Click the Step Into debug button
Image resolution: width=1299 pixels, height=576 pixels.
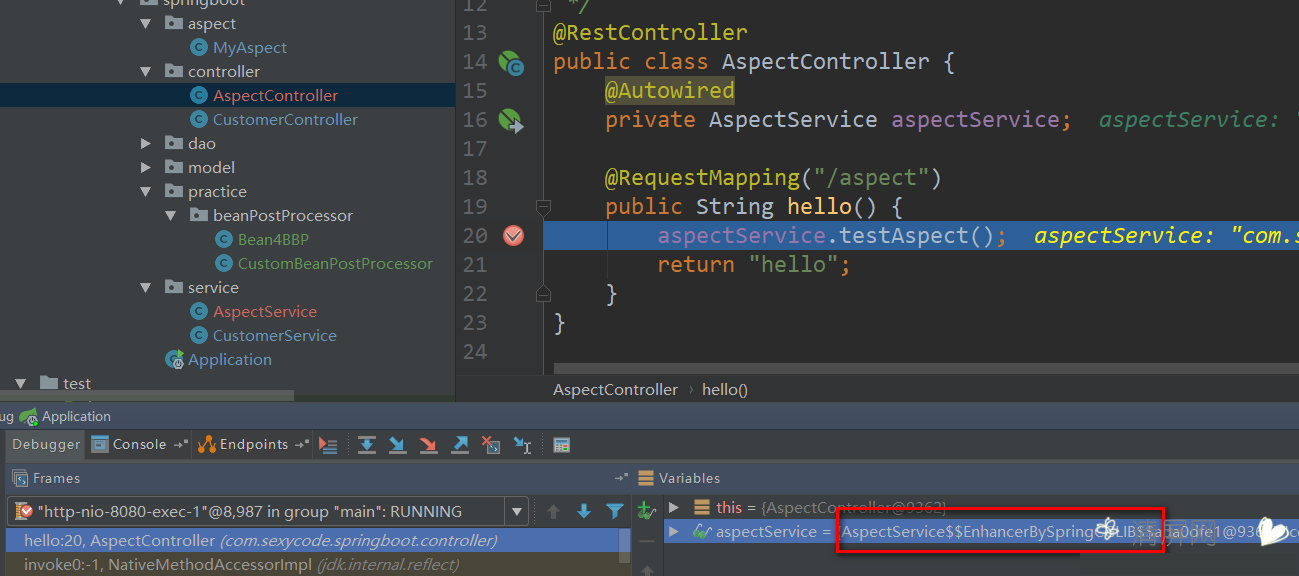(397, 445)
